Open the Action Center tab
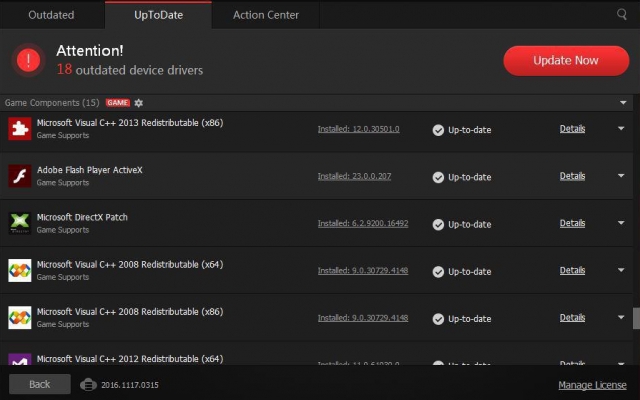This screenshot has width=640, height=400. tap(266, 15)
